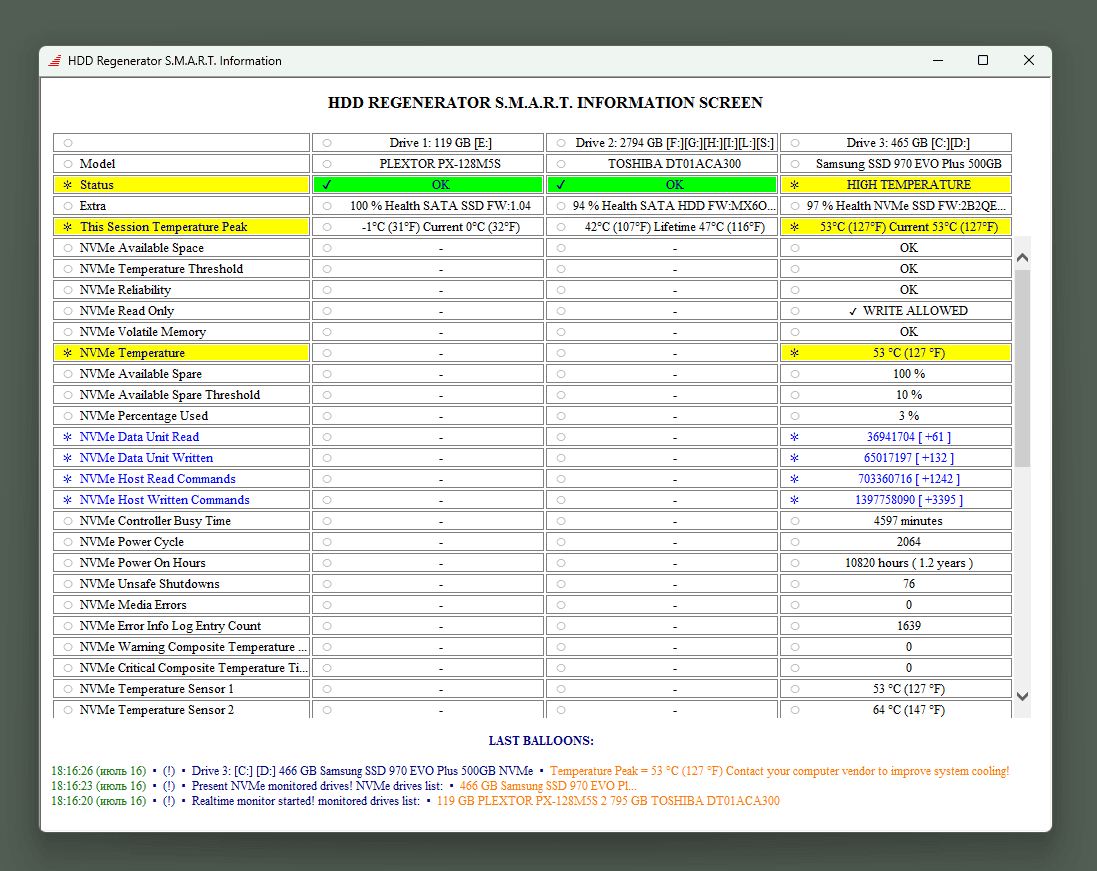Click the 64 °C (147 °F) sensor 2 value
The width and height of the screenshot is (1097, 871).
(x=908, y=709)
